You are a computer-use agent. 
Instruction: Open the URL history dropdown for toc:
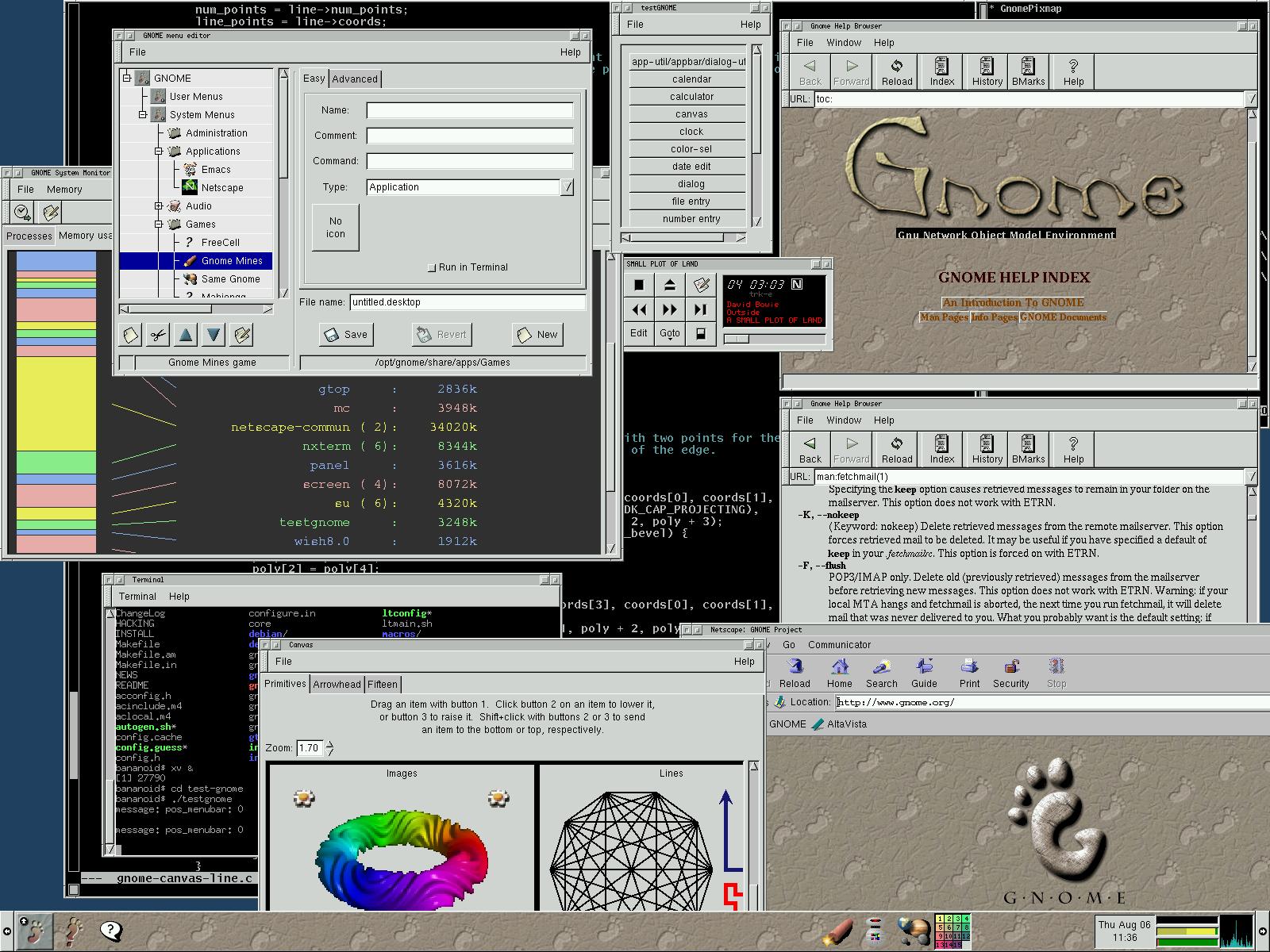(x=1252, y=99)
